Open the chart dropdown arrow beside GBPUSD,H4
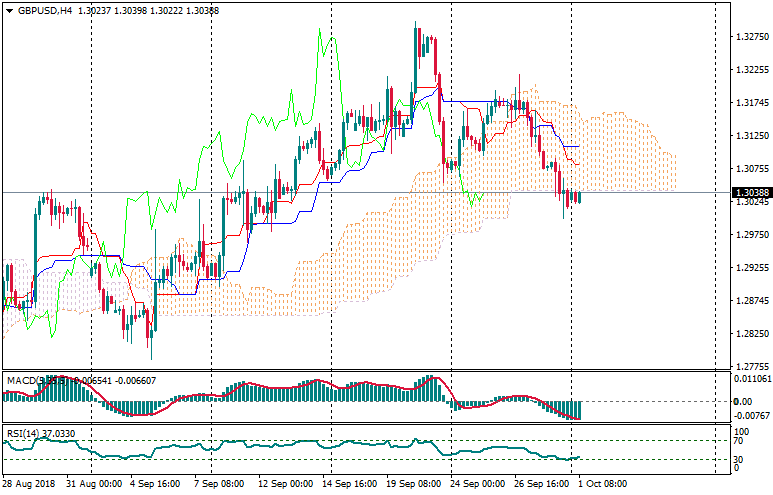This screenshot has width=773, height=495. click(8, 11)
